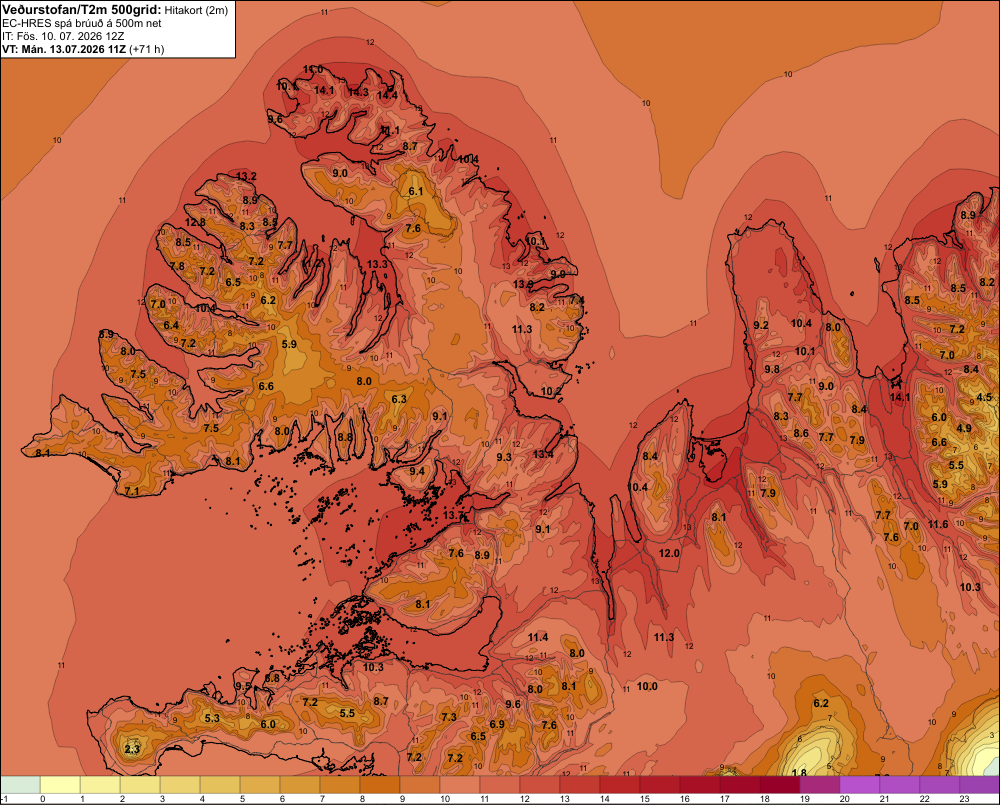This screenshot has width=1000, height=805.
Task: Click the 2.3 temperature label
Action: [132, 749]
